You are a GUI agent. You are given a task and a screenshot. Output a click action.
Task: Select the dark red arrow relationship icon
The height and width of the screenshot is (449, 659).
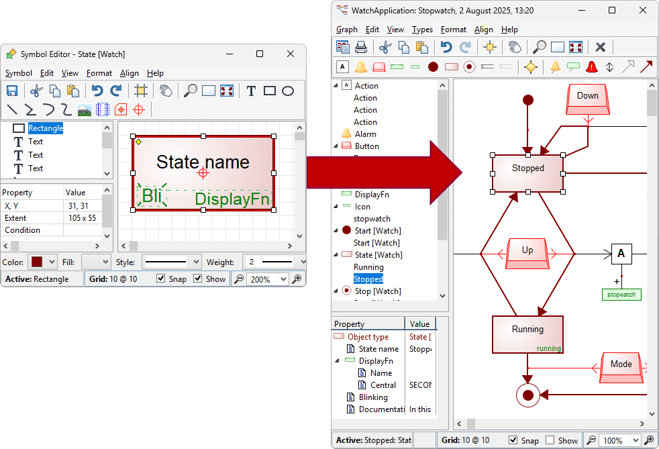pyautogui.click(x=646, y=67)
